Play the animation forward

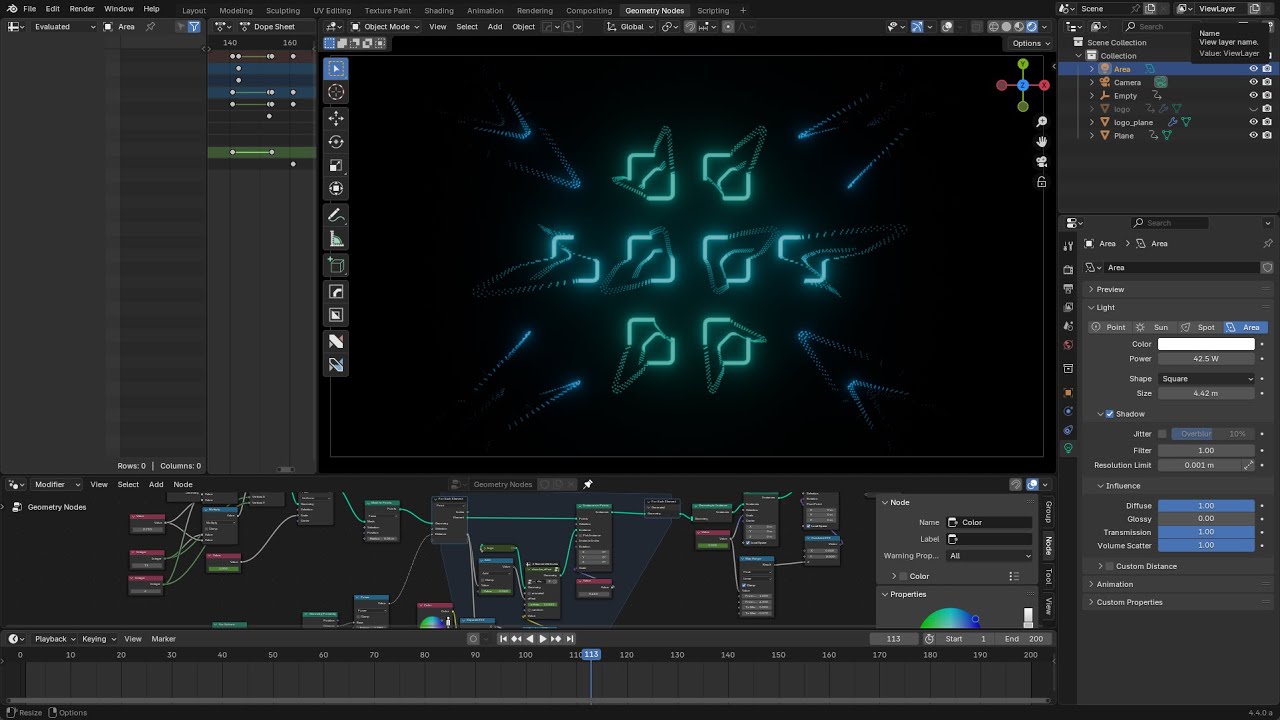click(x=543, y=639)
